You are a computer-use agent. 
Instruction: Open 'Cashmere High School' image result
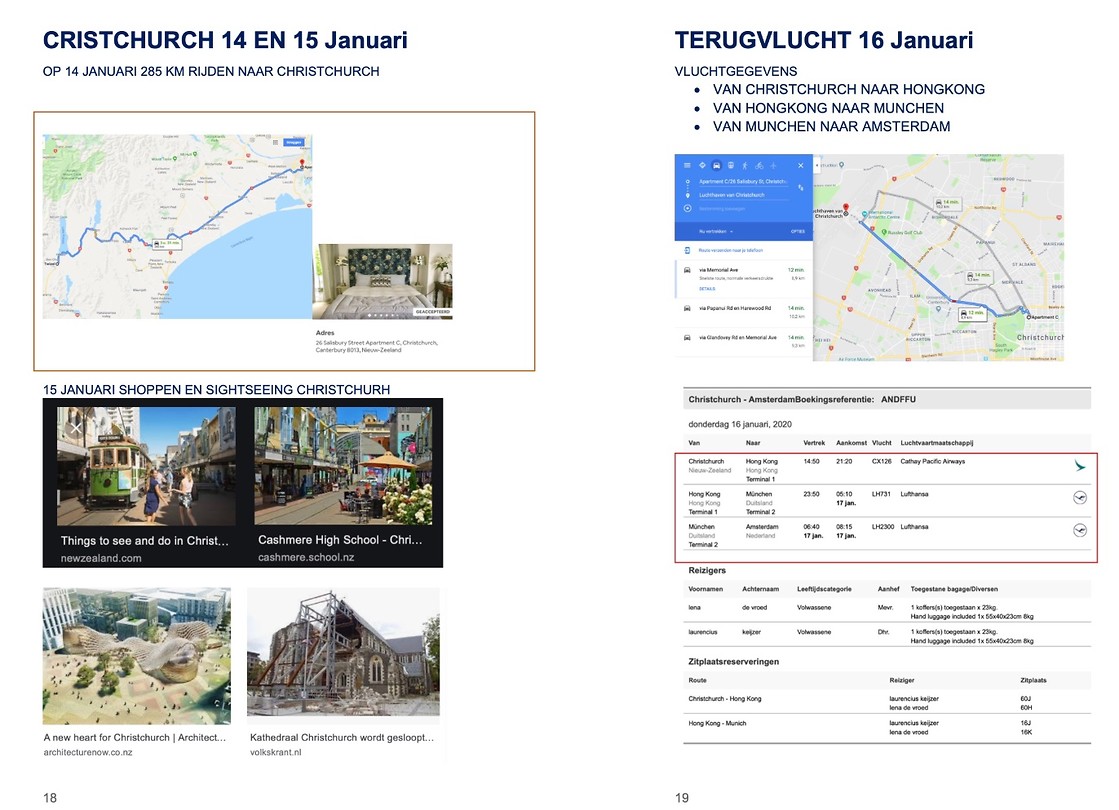(343, 466)
